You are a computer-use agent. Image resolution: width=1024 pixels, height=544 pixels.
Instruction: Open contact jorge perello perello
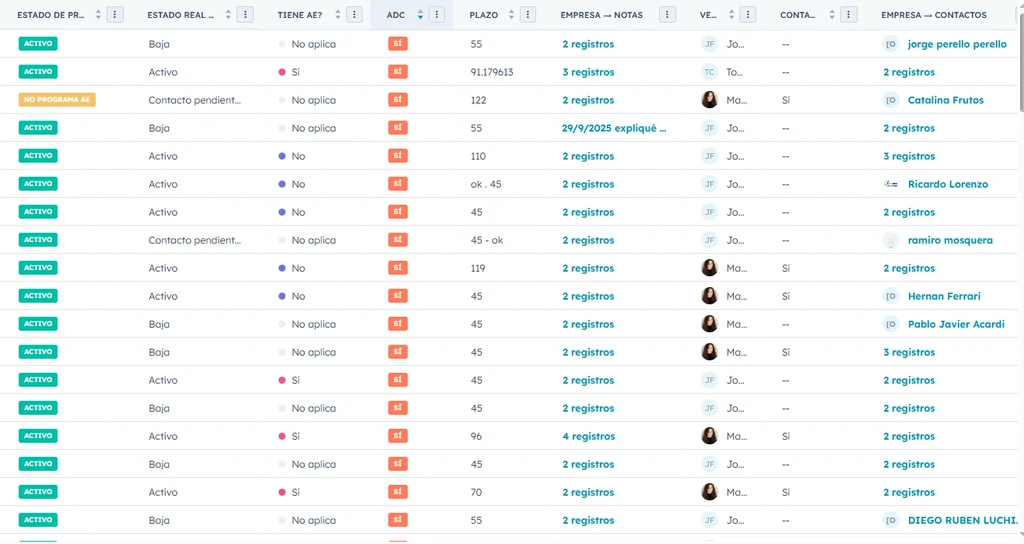tap(956, 44)
